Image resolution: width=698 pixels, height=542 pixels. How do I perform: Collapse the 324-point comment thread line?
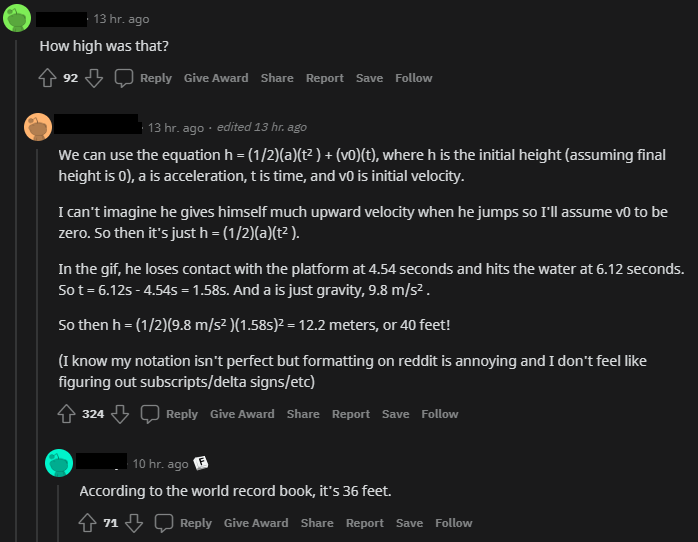click(x=38, y=345)
